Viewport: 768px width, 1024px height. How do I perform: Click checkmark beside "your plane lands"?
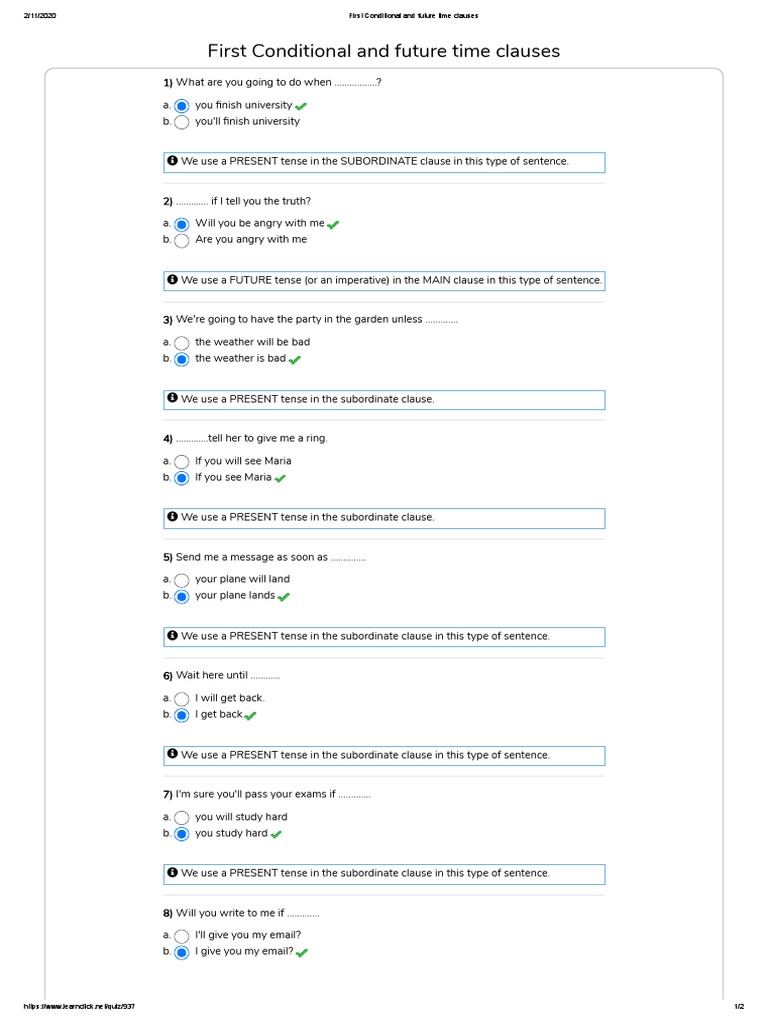point(284,597)
